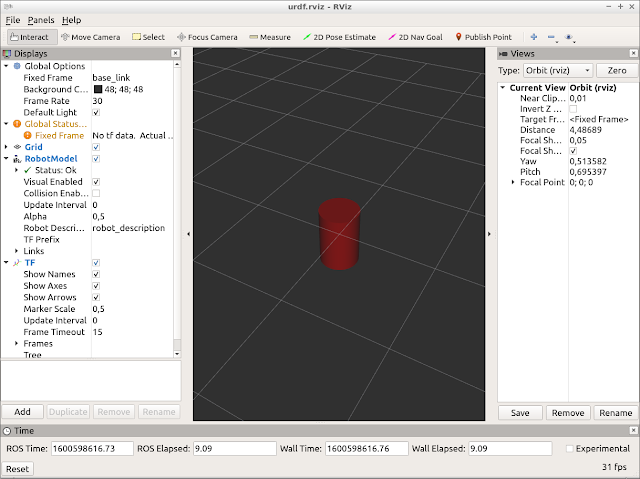This screenshot has height=479, width=640.
Task: Disable the TF display checkbox
Action: coord(96,263)
